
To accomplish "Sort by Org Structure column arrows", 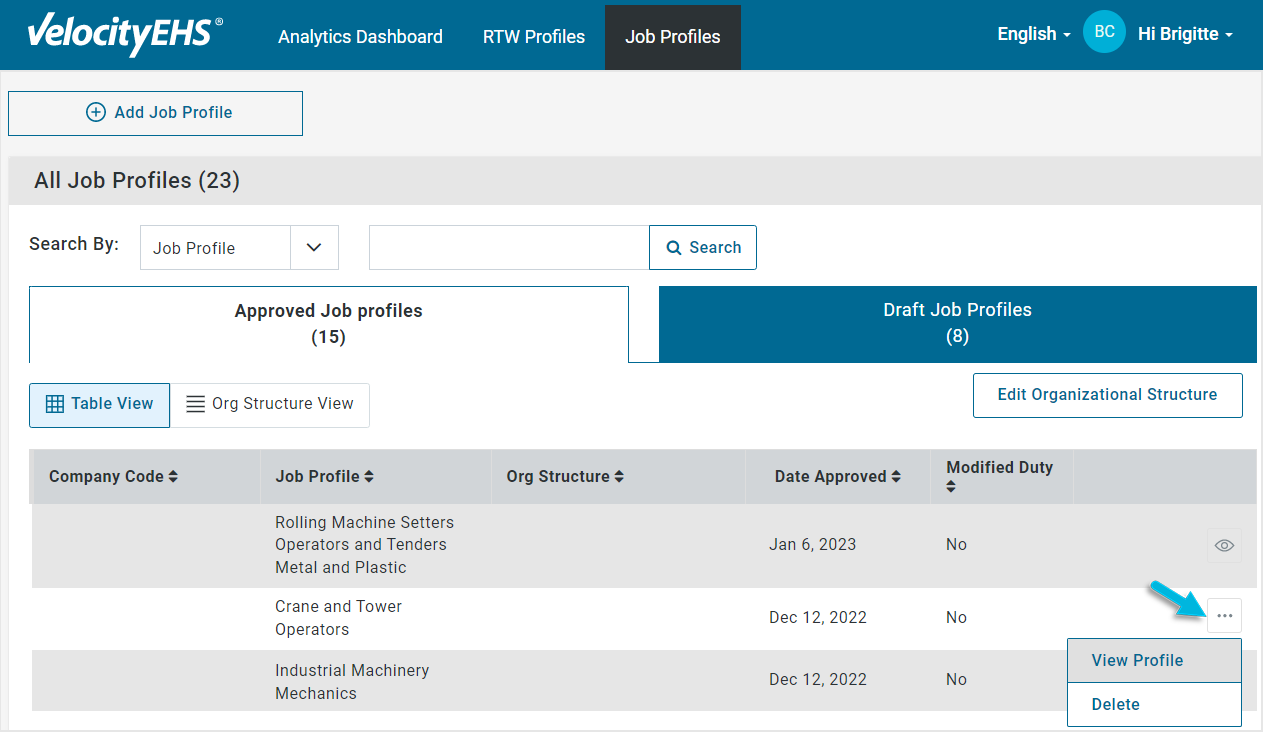I will 619,477.
